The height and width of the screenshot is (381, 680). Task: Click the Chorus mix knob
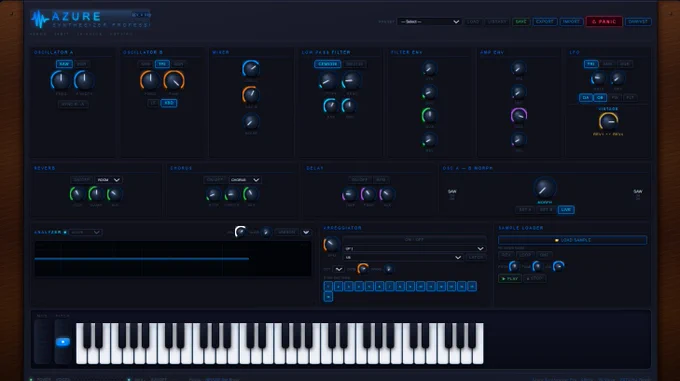[251, 194]
